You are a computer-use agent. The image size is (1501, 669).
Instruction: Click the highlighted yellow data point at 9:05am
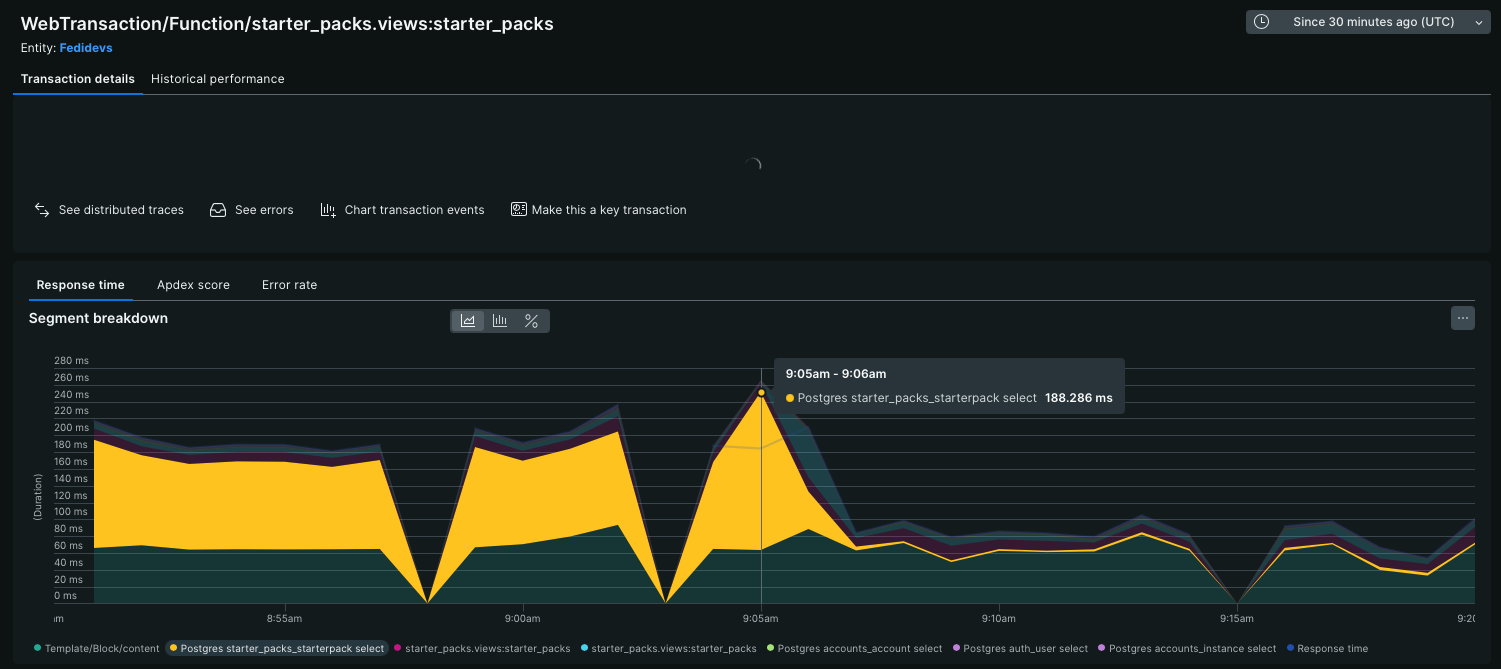click(x=761, y=392)
